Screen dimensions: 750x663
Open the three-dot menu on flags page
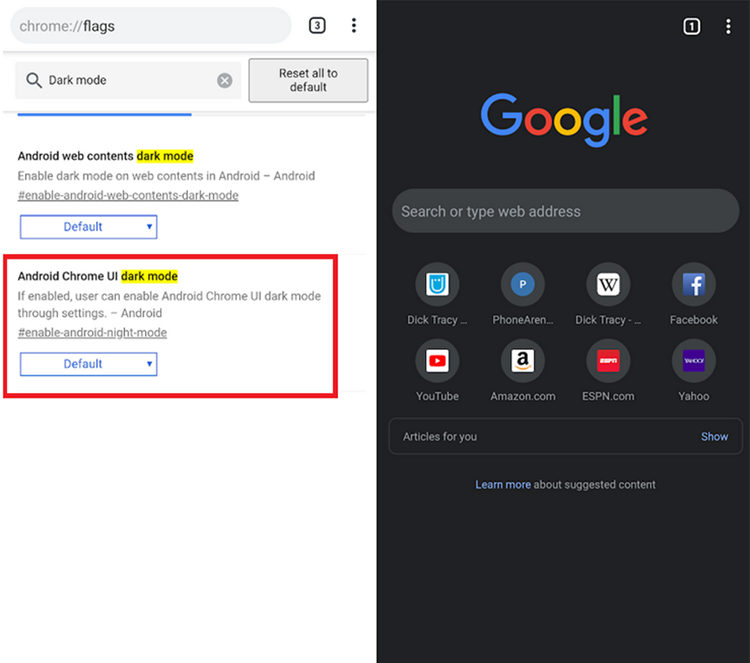[354, 26]
